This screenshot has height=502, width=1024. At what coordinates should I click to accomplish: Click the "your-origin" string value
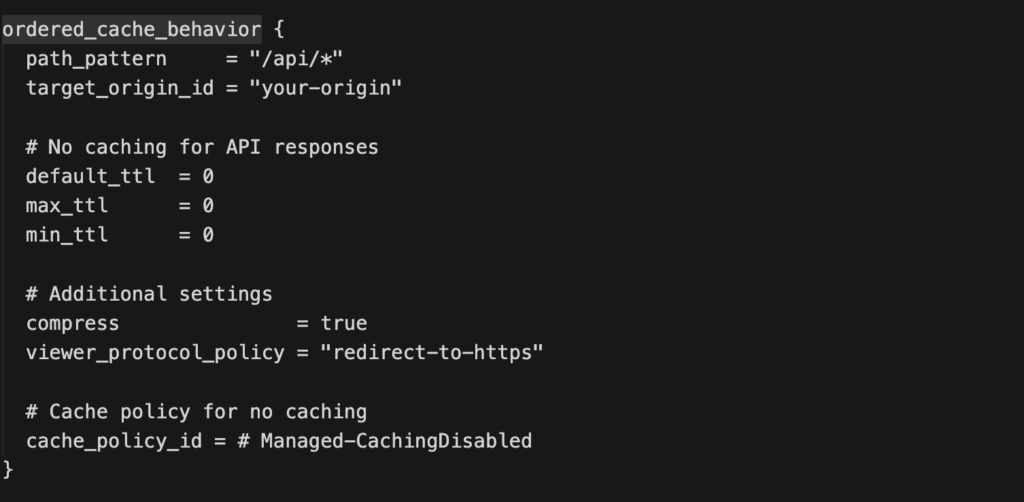[x=331, y=88]
